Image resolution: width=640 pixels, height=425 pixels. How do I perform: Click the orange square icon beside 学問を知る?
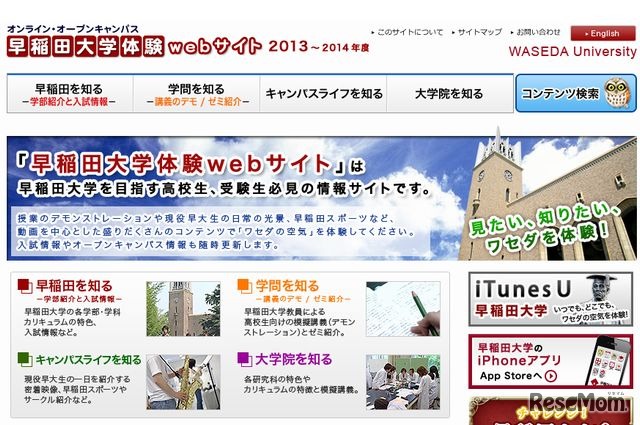244,286
